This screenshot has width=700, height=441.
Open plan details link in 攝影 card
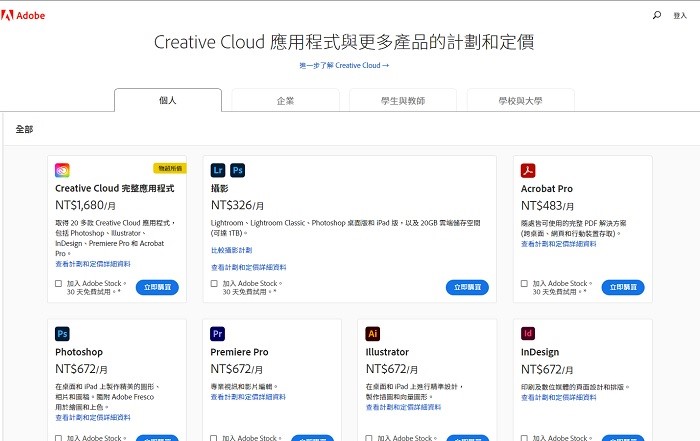249,267
